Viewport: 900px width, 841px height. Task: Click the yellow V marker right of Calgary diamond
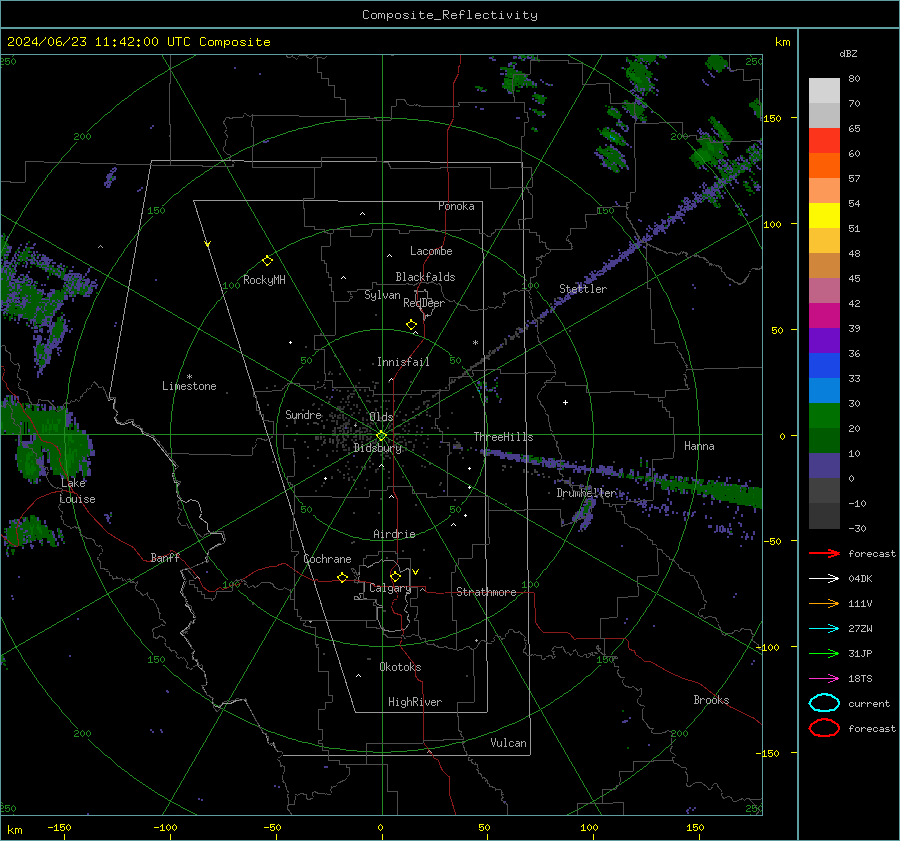[416, 572]
